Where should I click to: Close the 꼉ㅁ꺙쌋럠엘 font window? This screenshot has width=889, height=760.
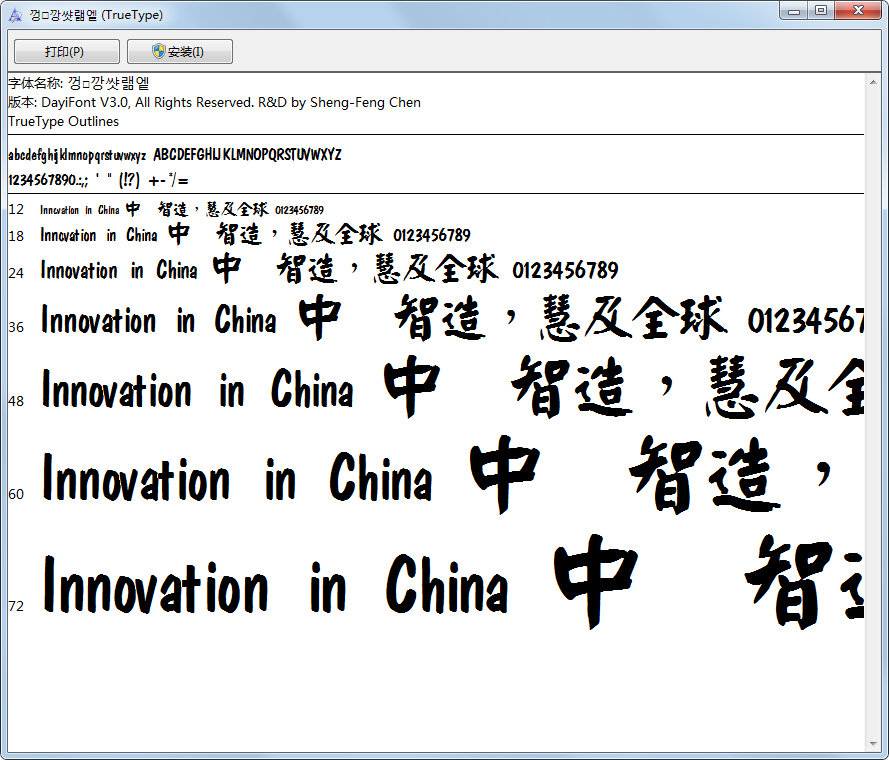coord(856,11)
